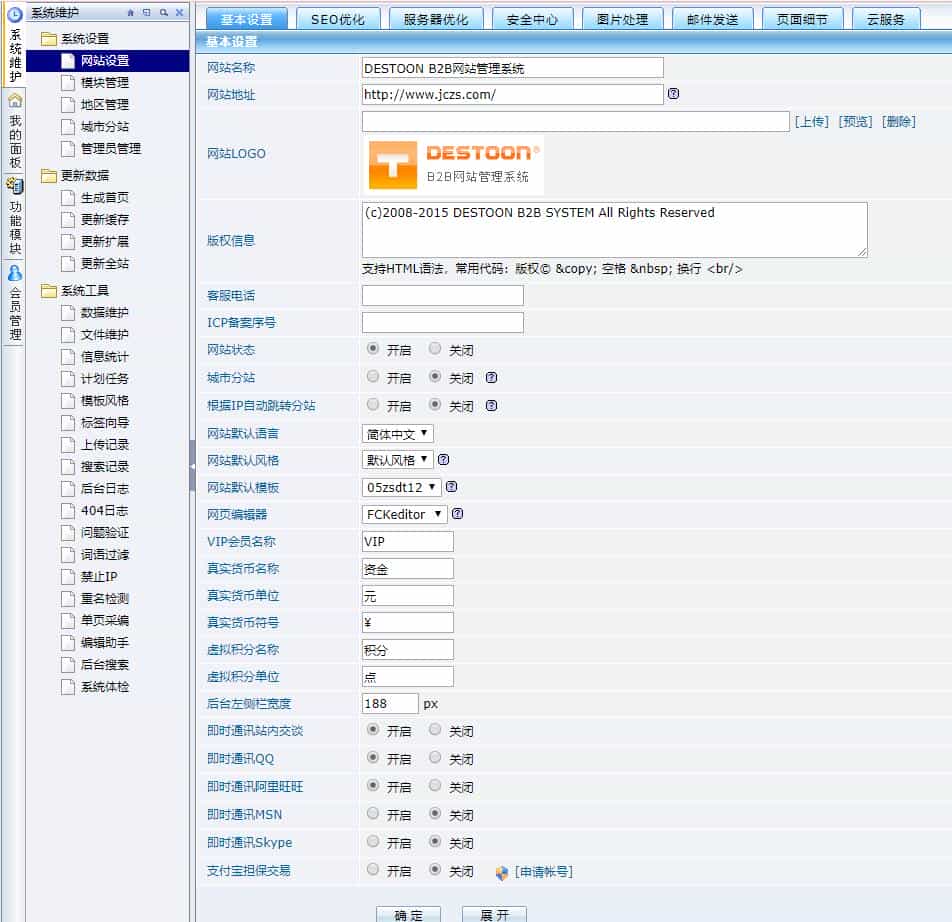Click the home icon in the 系统维护 header
Viewport: 952px width, 922px height.
coord(131,13)
